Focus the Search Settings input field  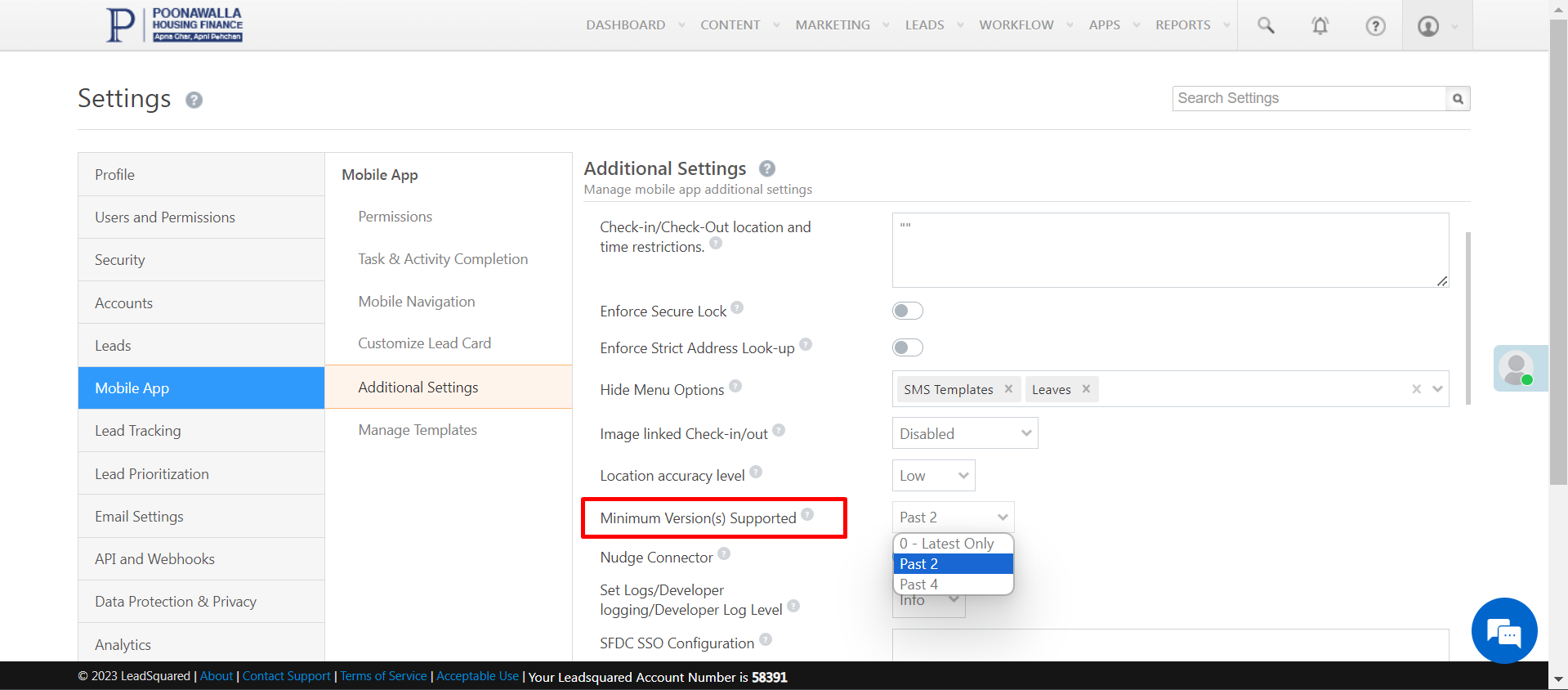point(1309,99)
